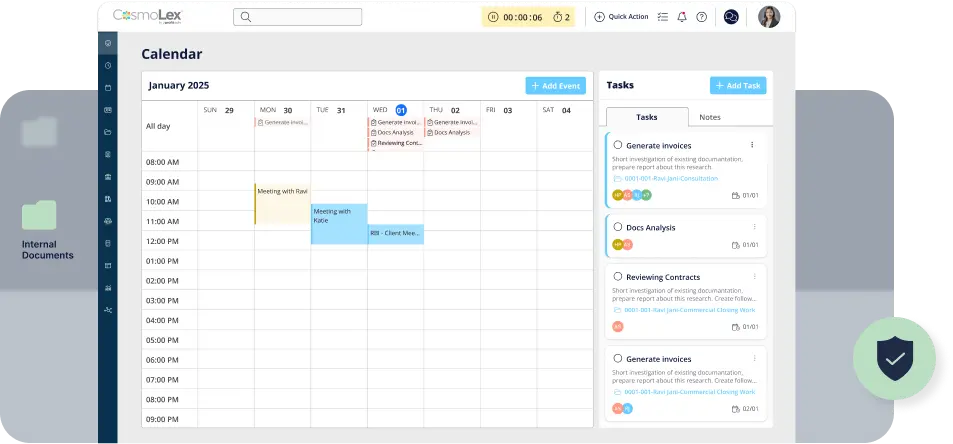Open the bank building icon in sidebar

click(108, 177)
